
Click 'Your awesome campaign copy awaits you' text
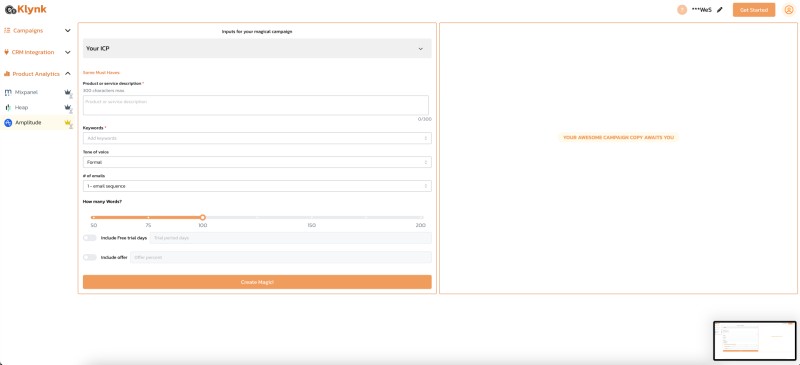(618, 137)
